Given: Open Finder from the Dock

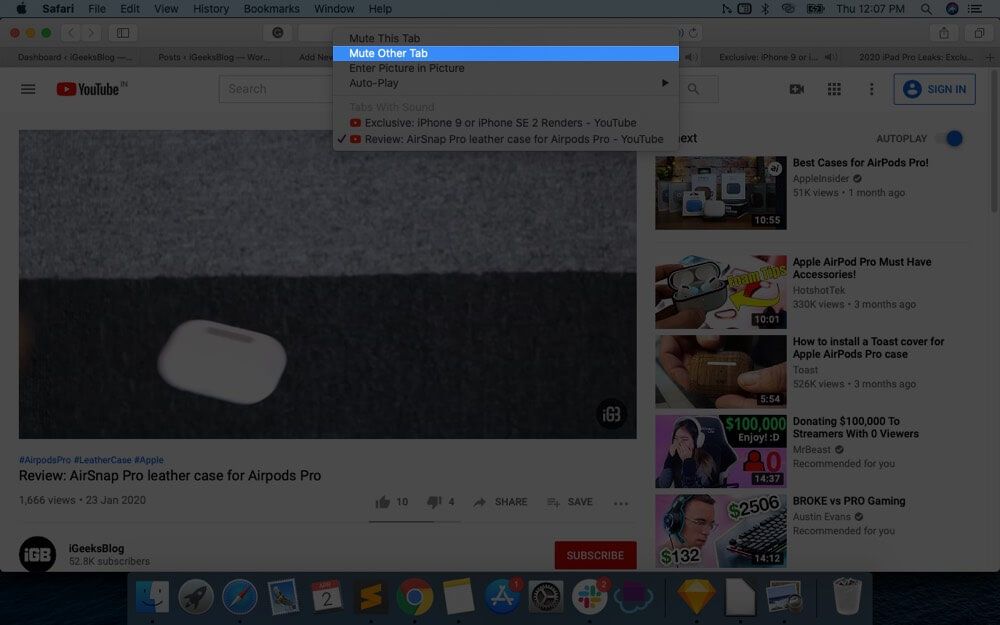Looking at the screenshot, I should 152,597.
